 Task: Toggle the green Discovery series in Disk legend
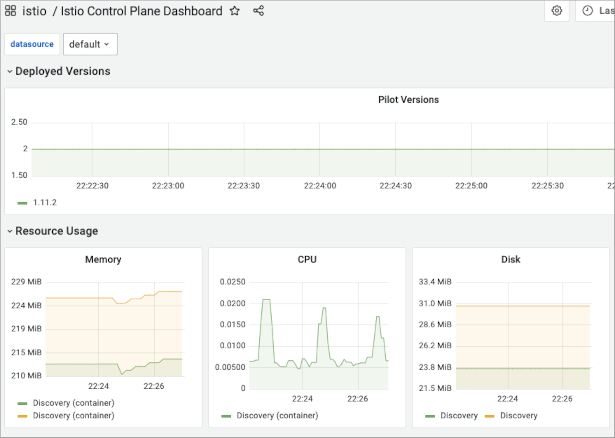(458, 415)
